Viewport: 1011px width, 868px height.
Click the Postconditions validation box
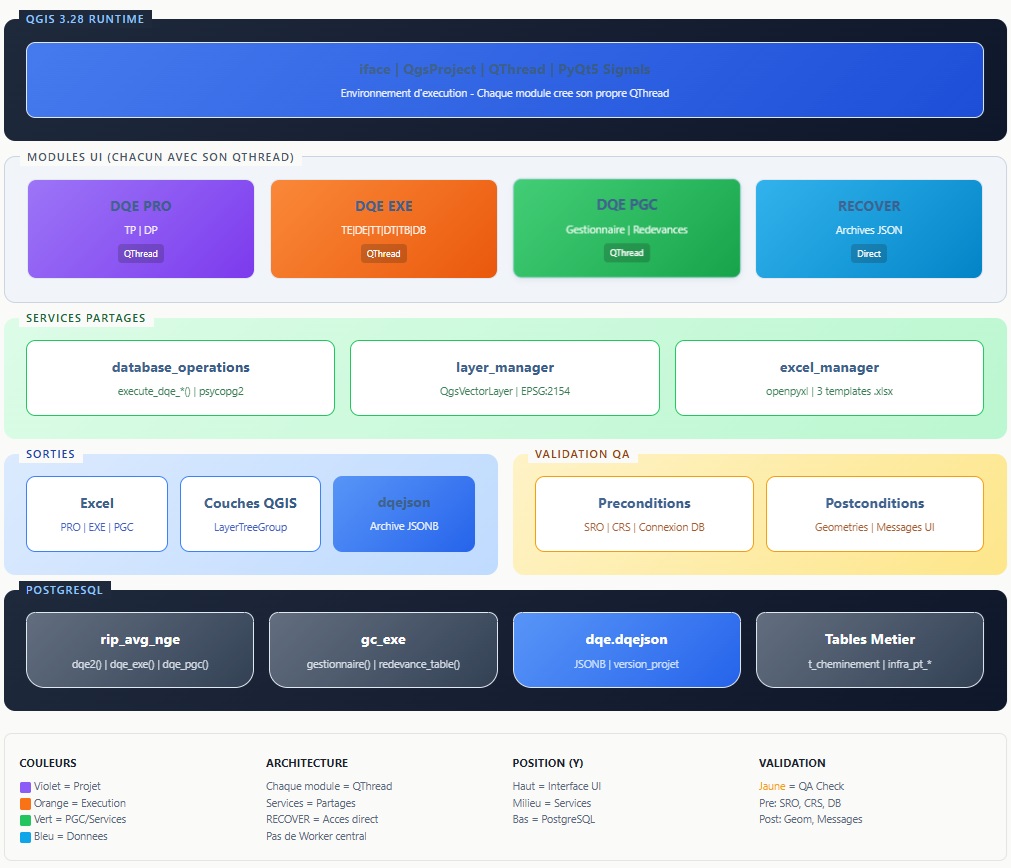coord(874,513)
